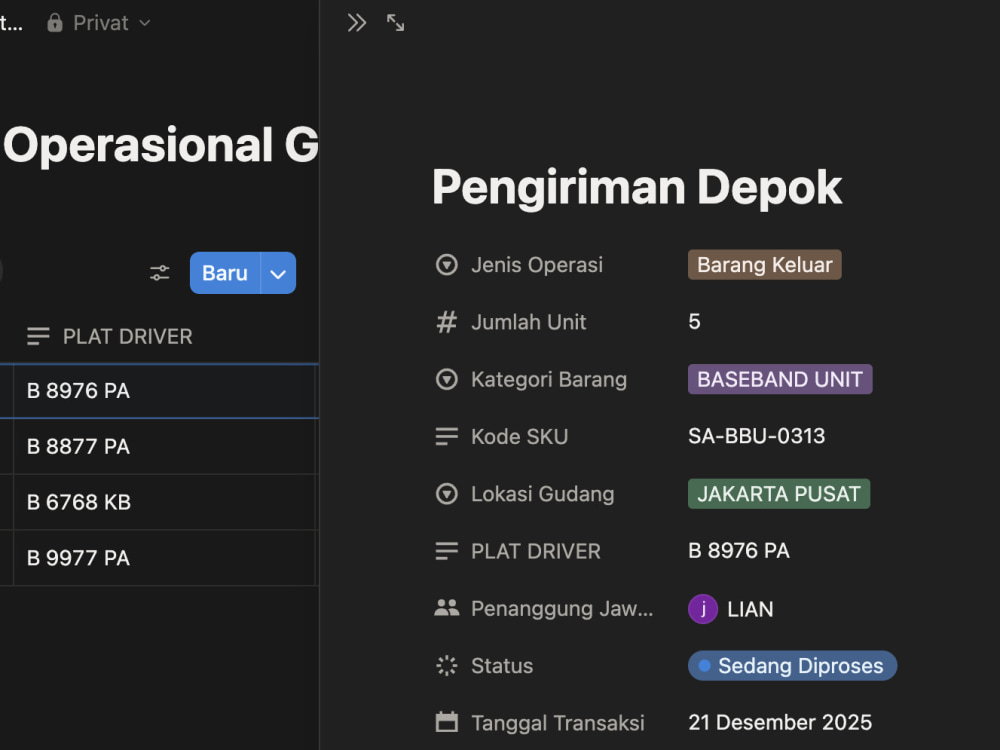This screenshot has width=1000, height=750.
Task: Click the Tanggal Transaksi calendar icon
Action: click(x=446, y=723)
